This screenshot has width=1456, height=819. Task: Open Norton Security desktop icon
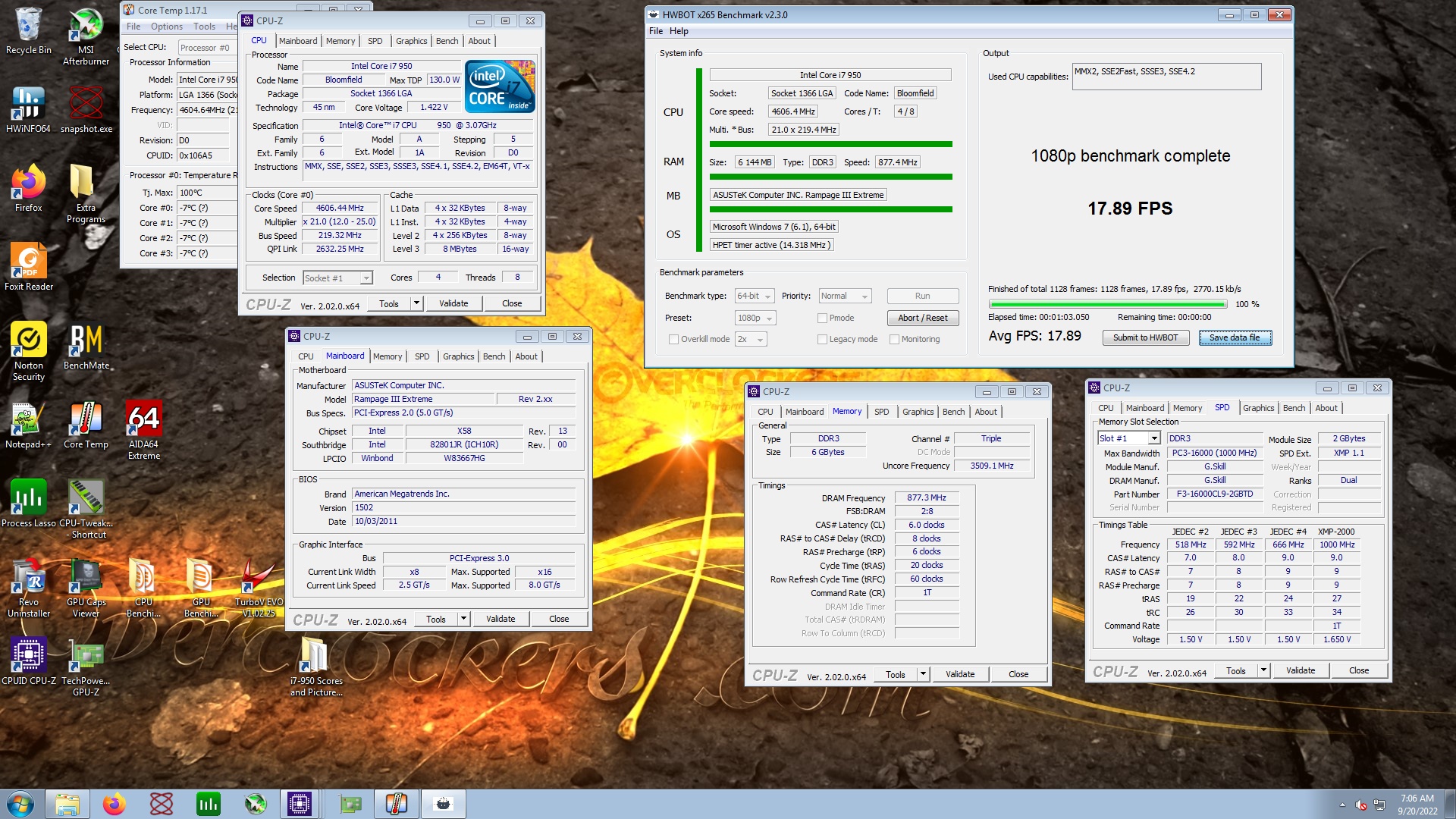28,351
